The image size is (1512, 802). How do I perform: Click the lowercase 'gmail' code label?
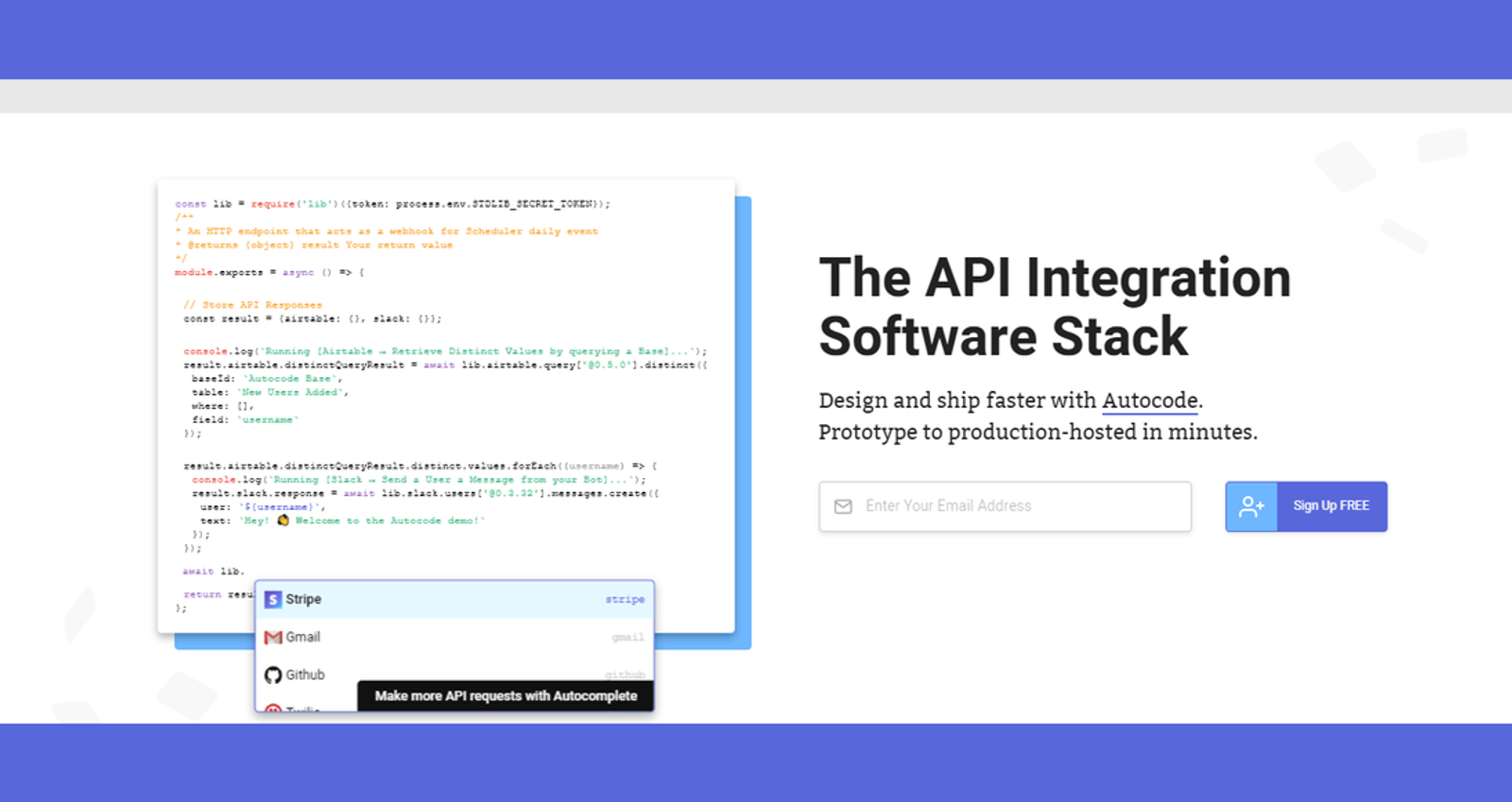pos(627,638)
